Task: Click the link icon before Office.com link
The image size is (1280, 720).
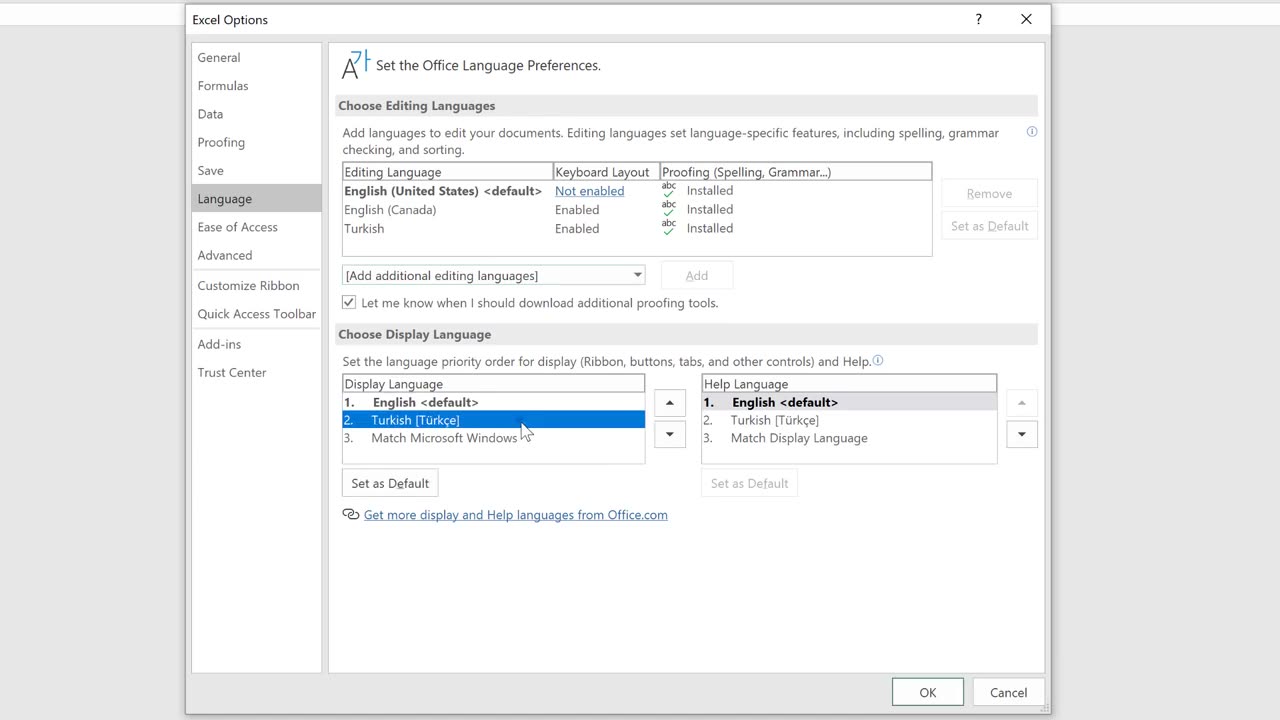Action: click(x=350, y=515)
